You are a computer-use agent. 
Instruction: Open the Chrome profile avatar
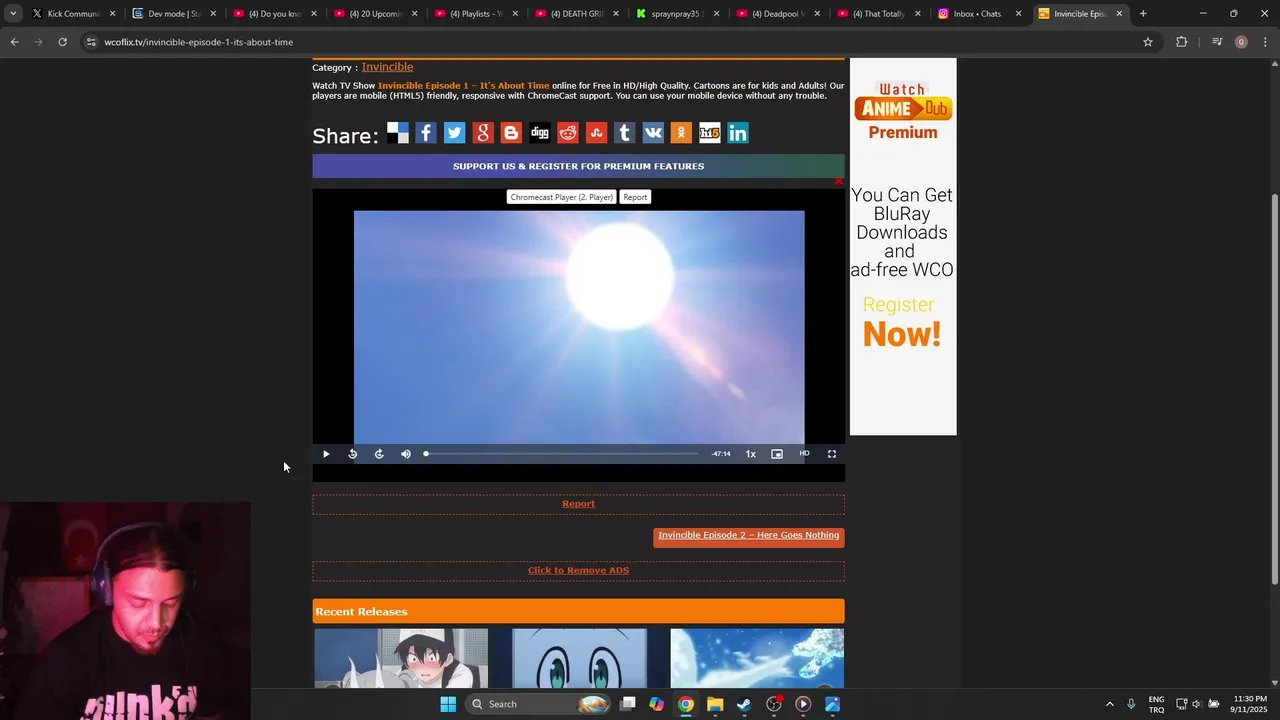[1241, 42]
